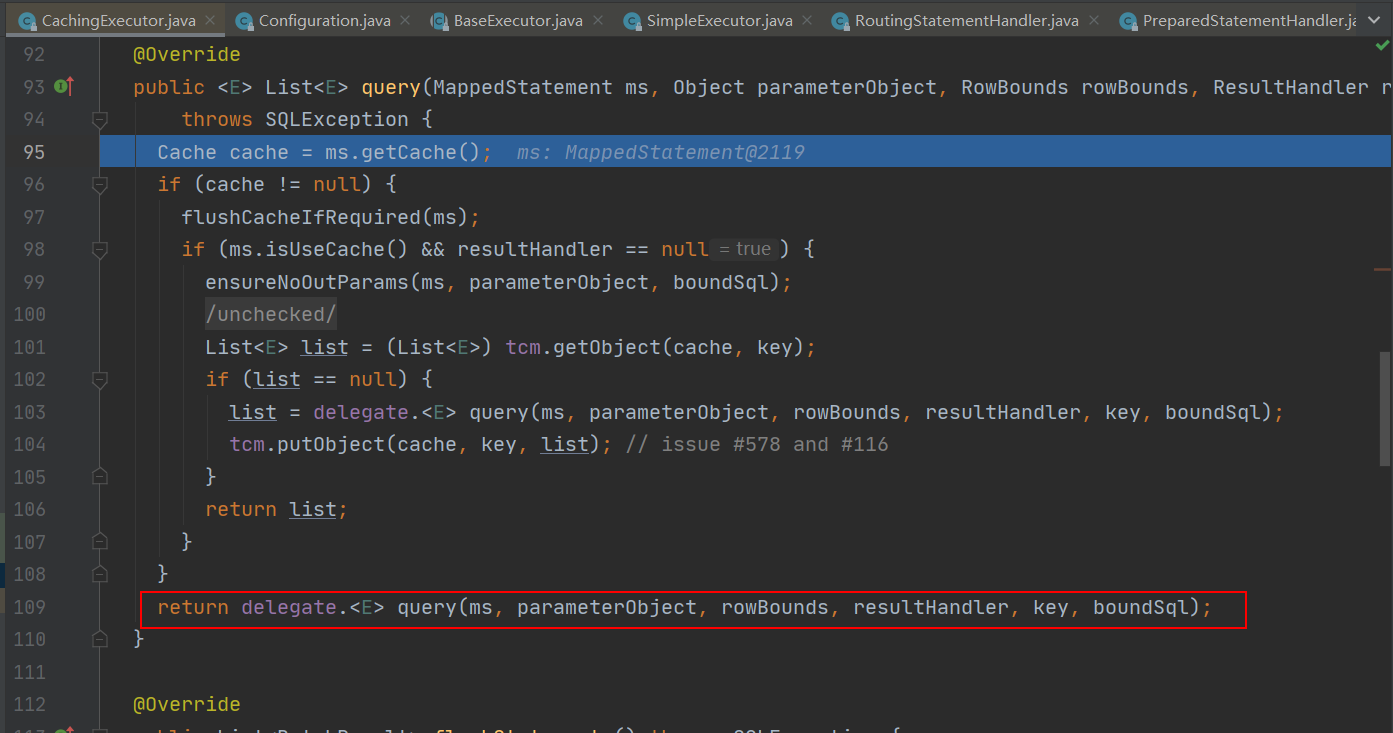The image size is (1393, 733).
Task: Collapse the fold end marker on line 108
Action: (x=99, y=574)
